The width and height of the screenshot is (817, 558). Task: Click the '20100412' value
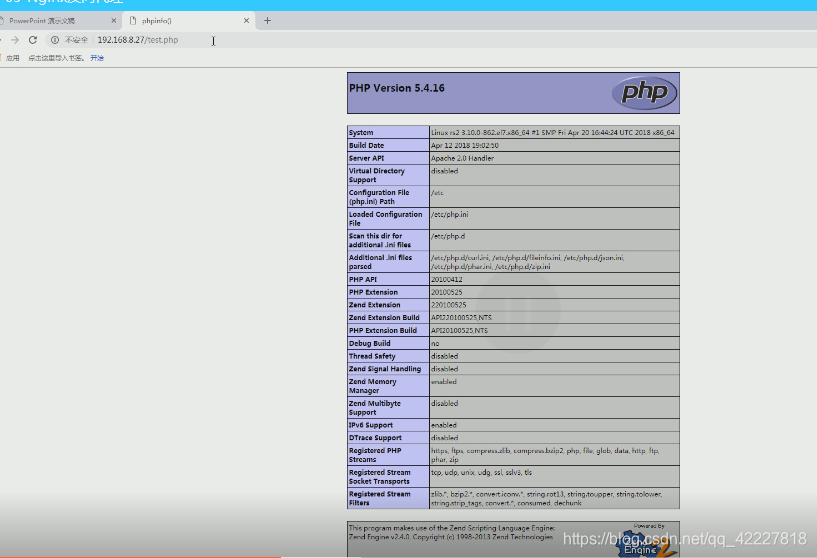coord(447,279)
